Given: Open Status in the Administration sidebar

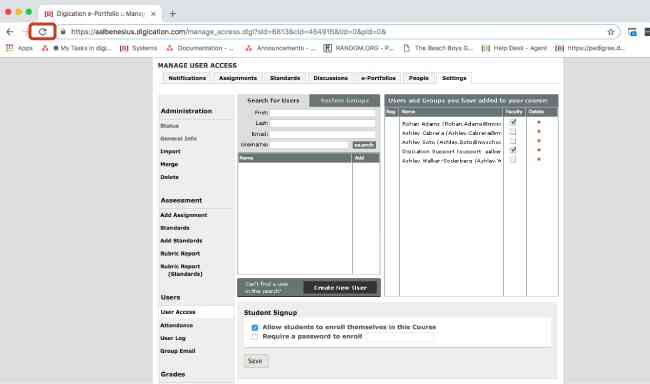Looking at the screenshot, I should (170, 126).
